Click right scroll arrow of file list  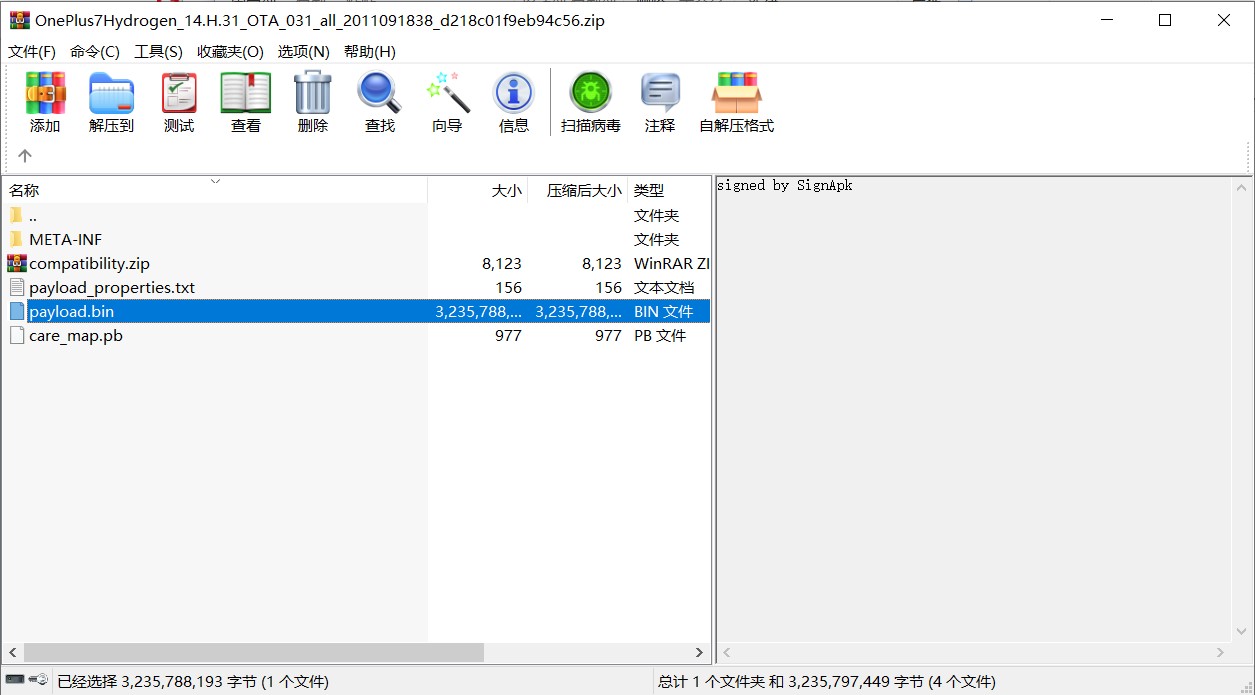pyautogui.click(x=700, y=652)
